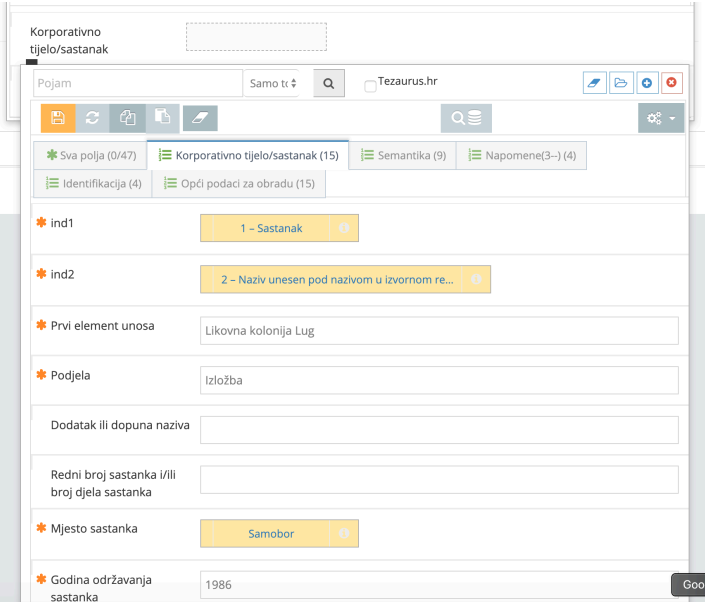
Task: Click Godina održavanja sastanka field
Action: pos(439,584)
